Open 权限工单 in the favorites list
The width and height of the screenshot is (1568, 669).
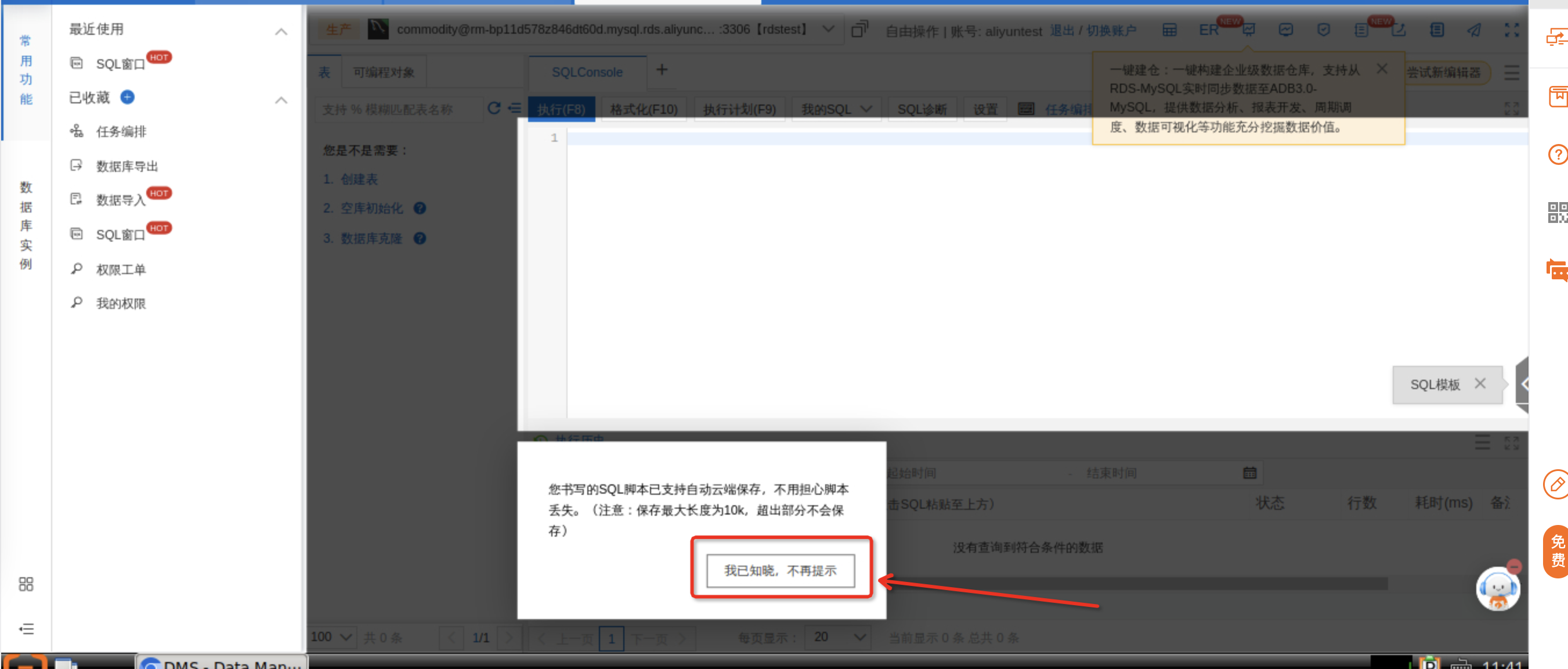pyautogui.click(x=121, y=269)
